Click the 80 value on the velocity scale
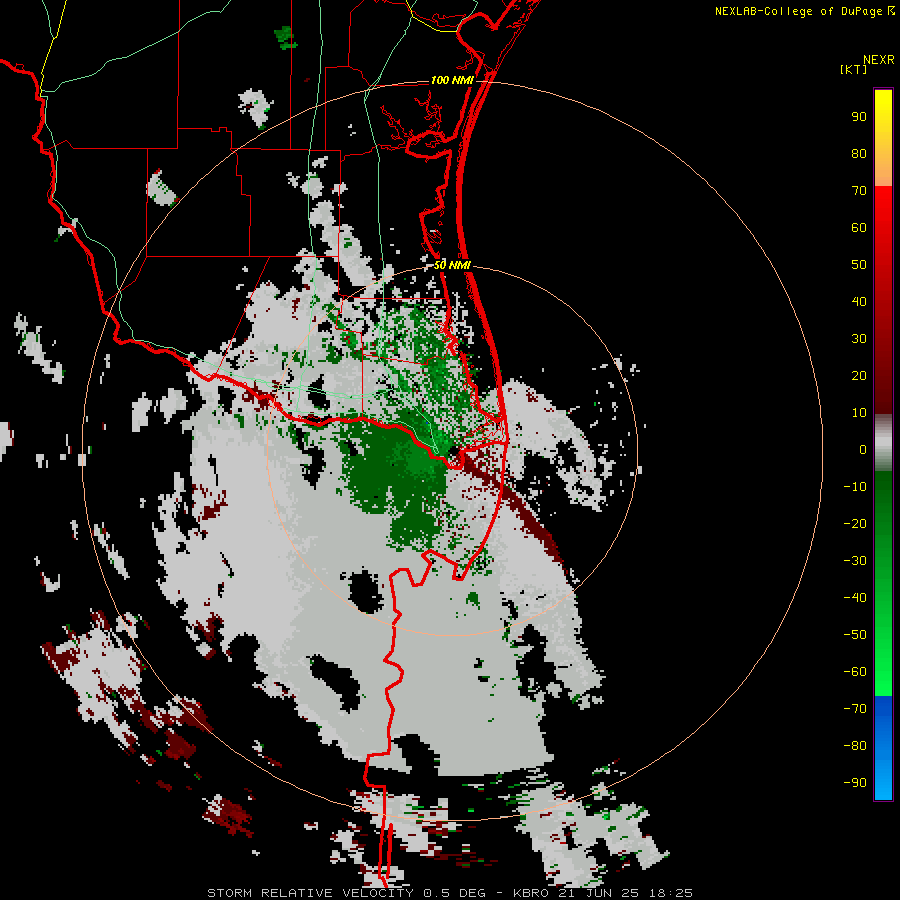Image resolution: width=900 pixels, height=900 pixels. [859, 154]
